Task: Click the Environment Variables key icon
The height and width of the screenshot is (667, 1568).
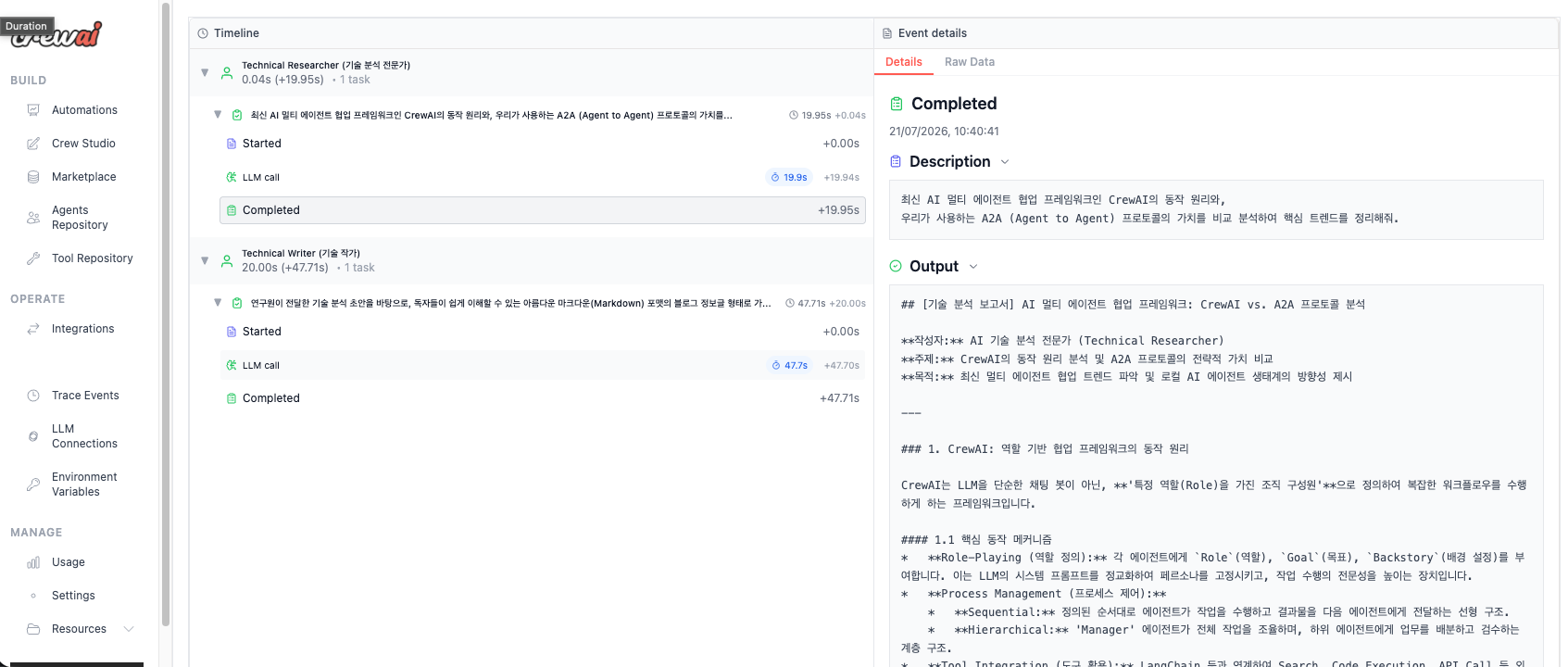Action: [x=33, y=485]
